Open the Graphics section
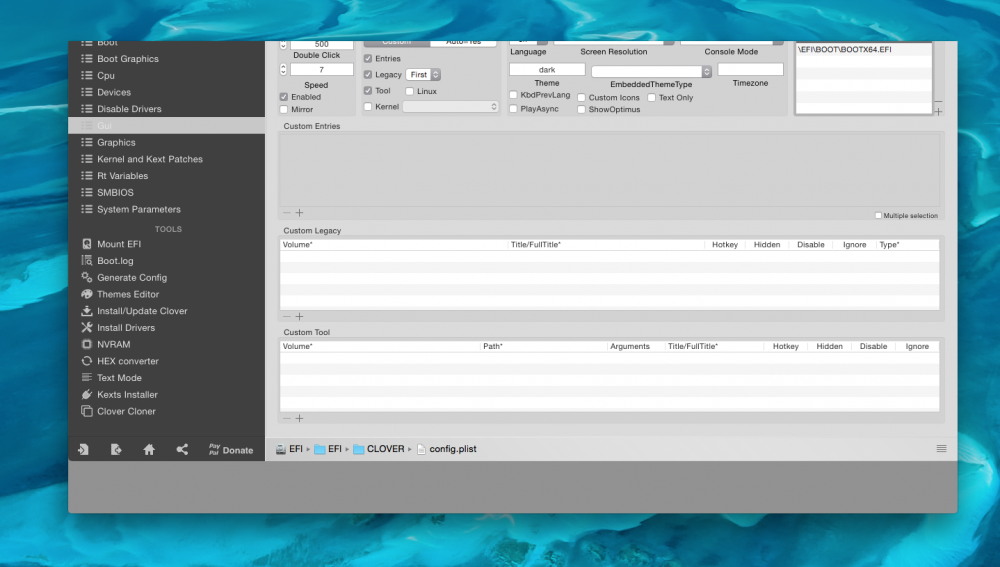The height and width of the screenshot is (567, 1000). point(116,142)
